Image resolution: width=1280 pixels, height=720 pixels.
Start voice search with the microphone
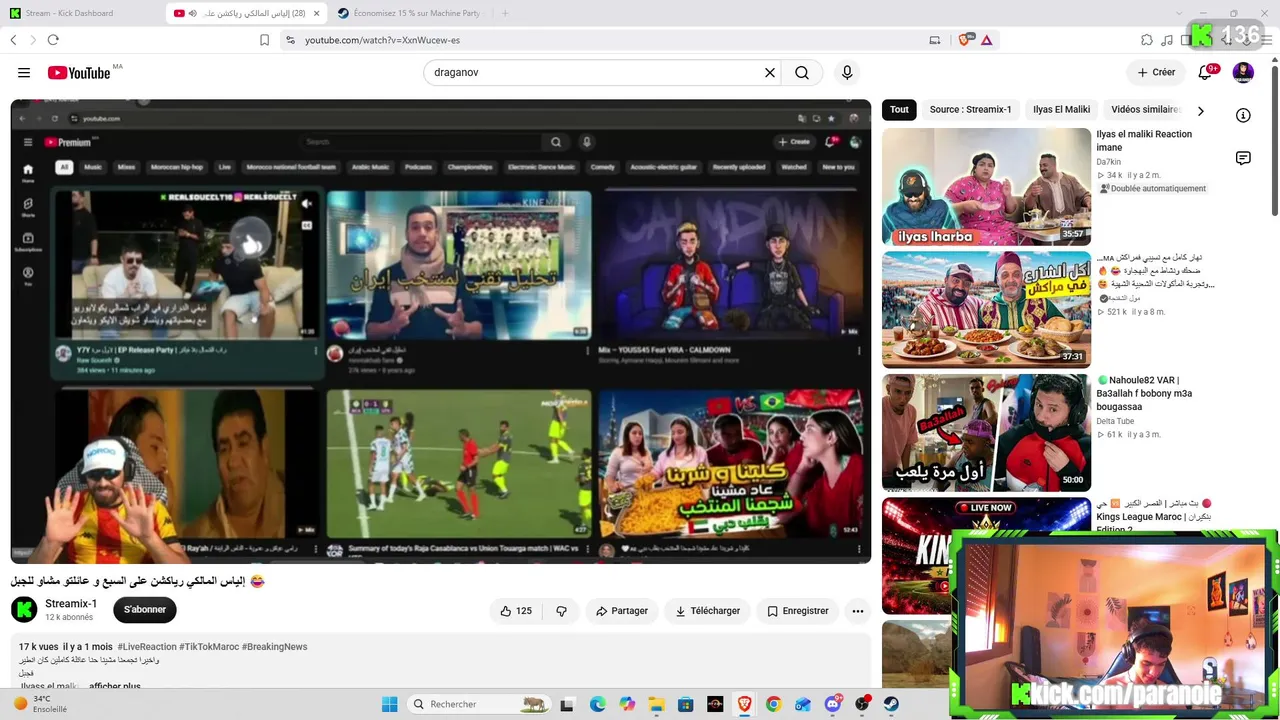click(847, 73)
